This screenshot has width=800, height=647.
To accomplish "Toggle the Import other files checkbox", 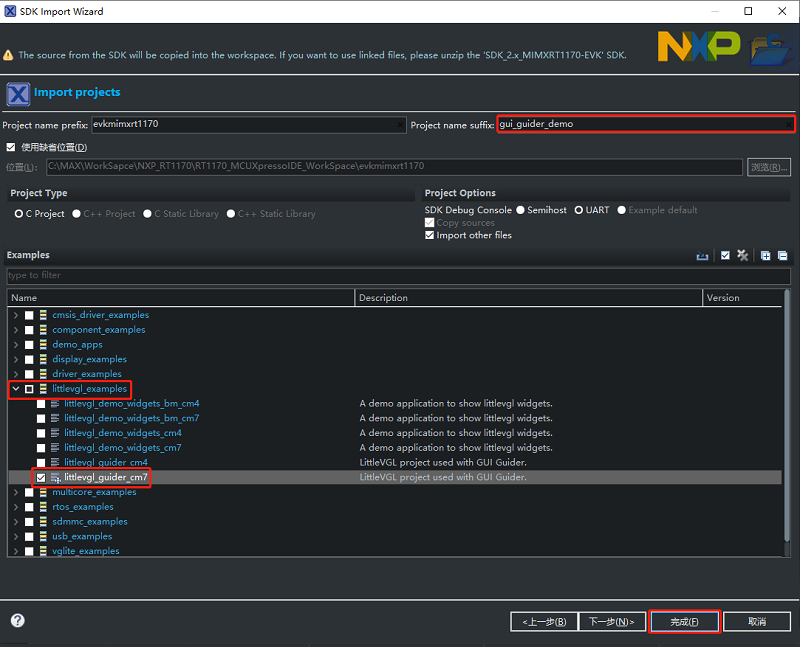I will click(430, 235).
